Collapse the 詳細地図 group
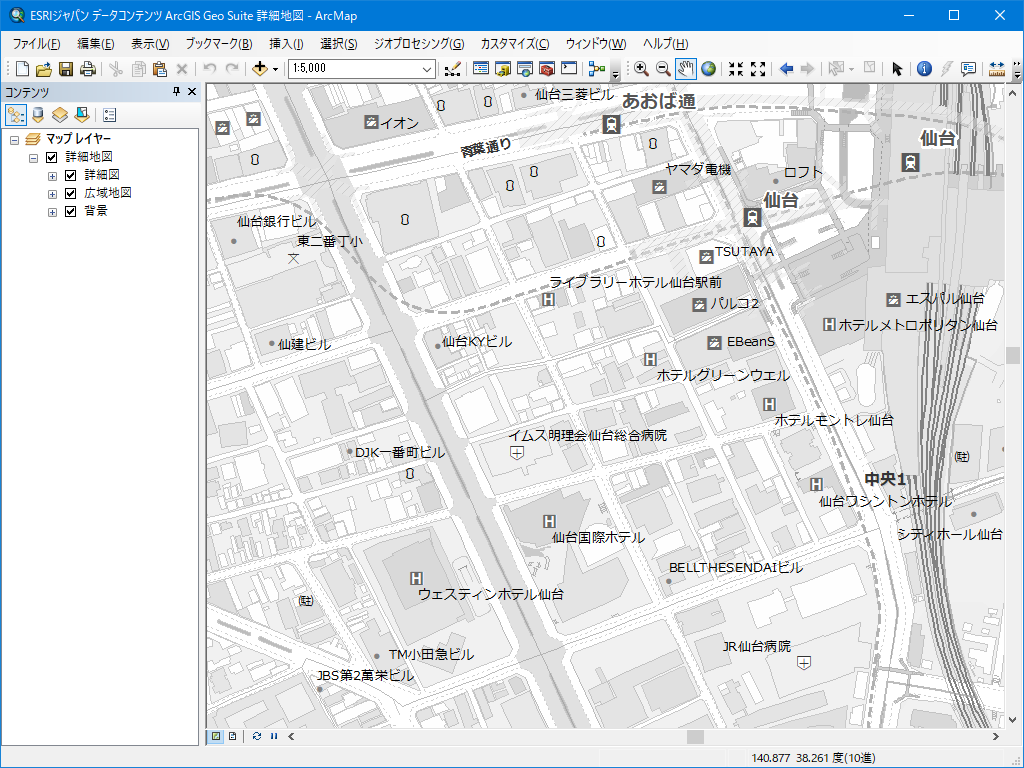Viewport: 1024px width, 768px height. pos(33,158)
